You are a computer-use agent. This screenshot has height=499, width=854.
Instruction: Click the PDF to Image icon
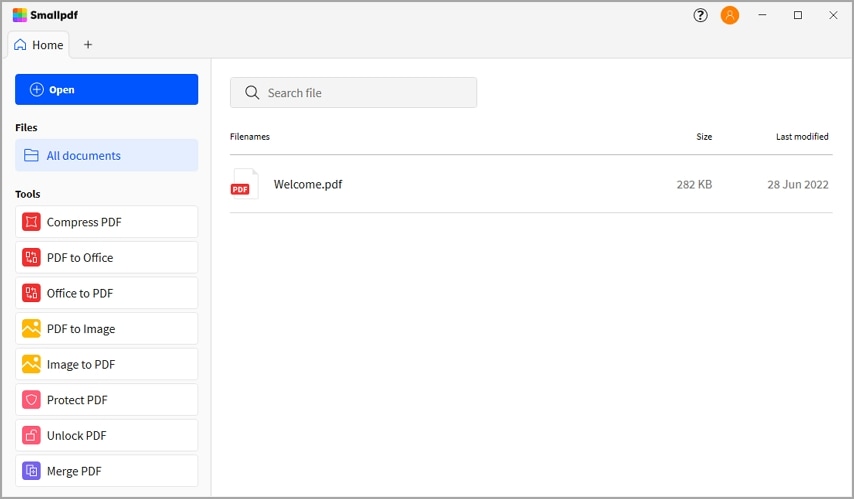point(31,329)
